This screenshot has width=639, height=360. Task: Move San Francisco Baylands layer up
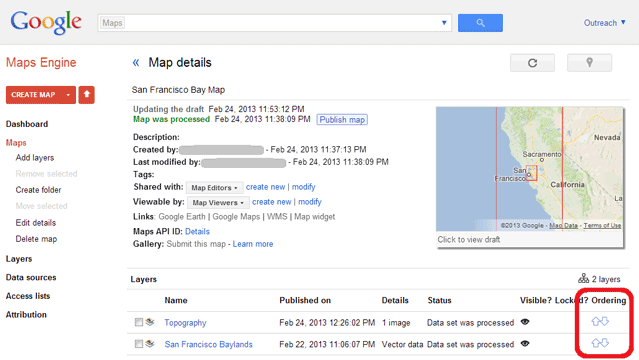coord(596,343)
